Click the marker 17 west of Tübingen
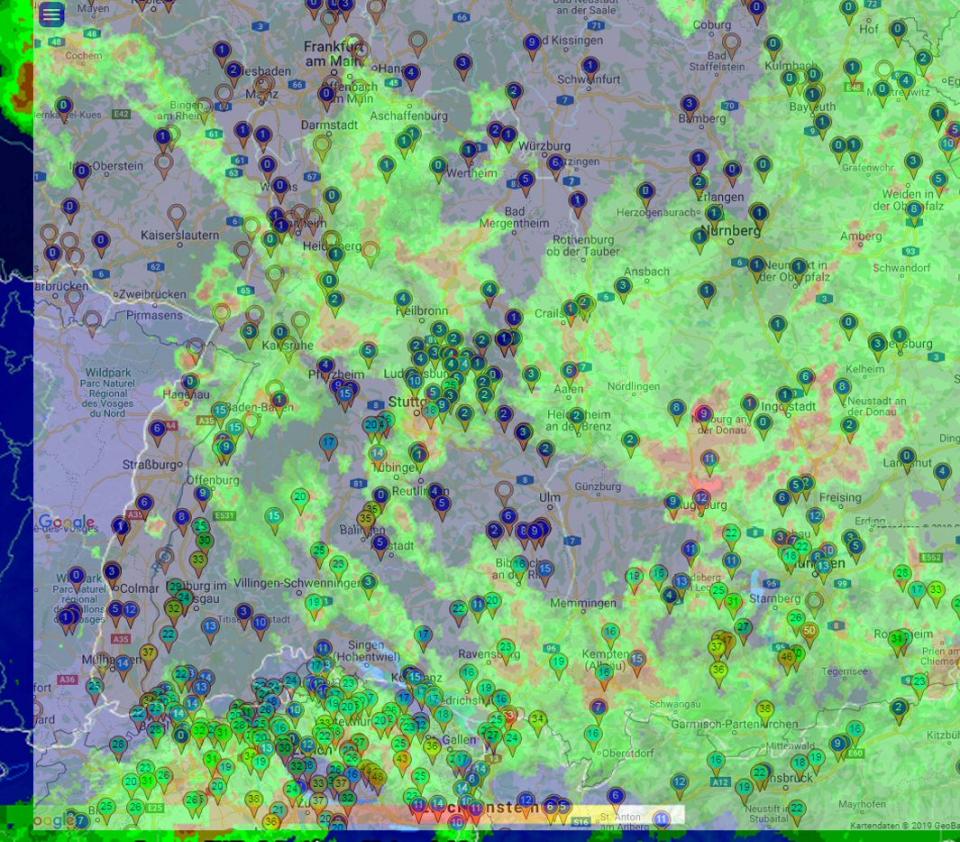 click(328, 443)
